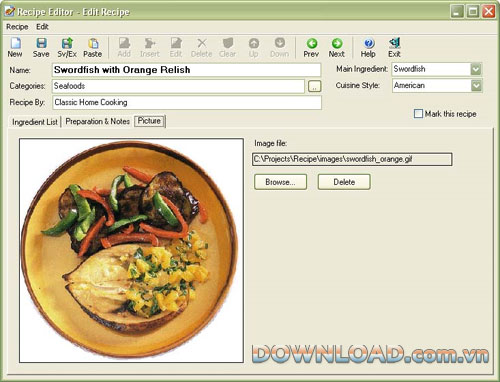The image size is (500, 382).
Task: Click the swordfish dish picture preview
Action: pos(131,250)
